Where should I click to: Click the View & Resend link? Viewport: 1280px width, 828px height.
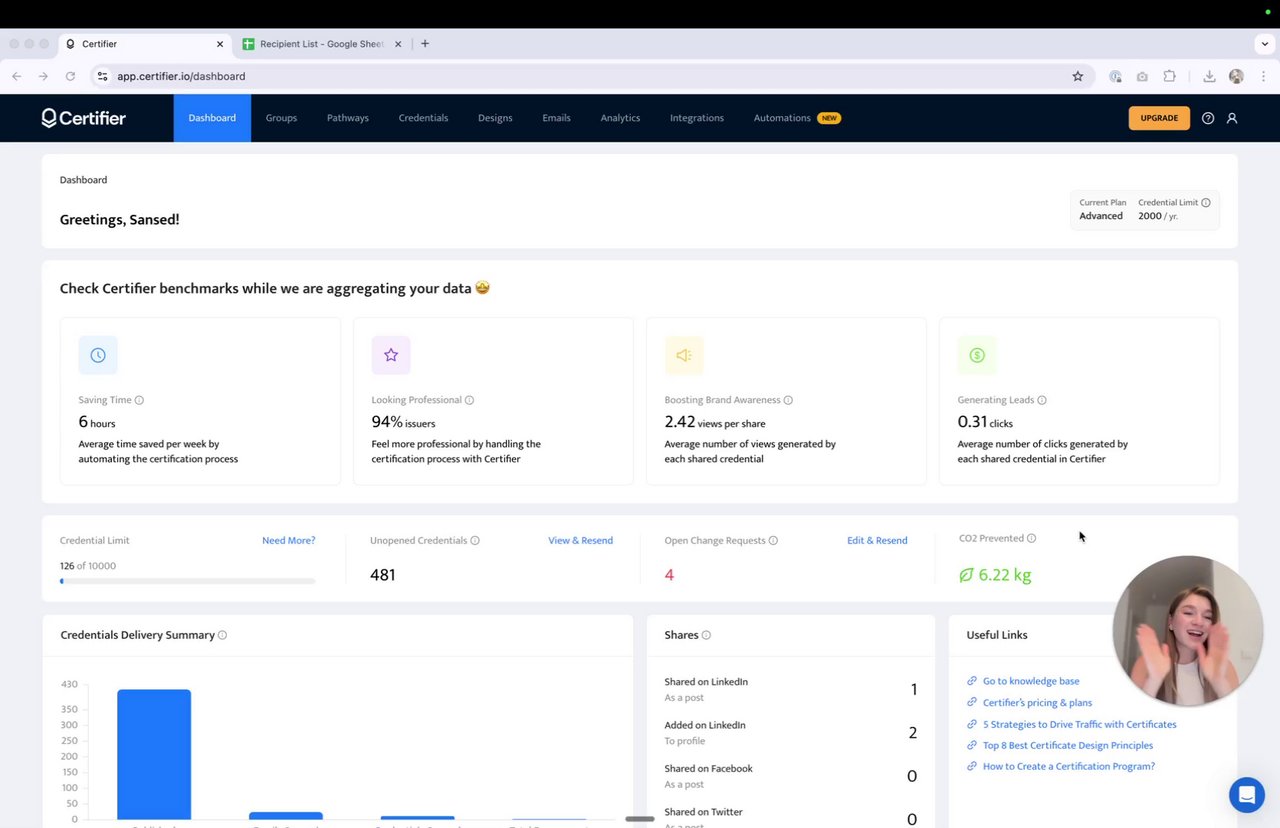[580, 541]
